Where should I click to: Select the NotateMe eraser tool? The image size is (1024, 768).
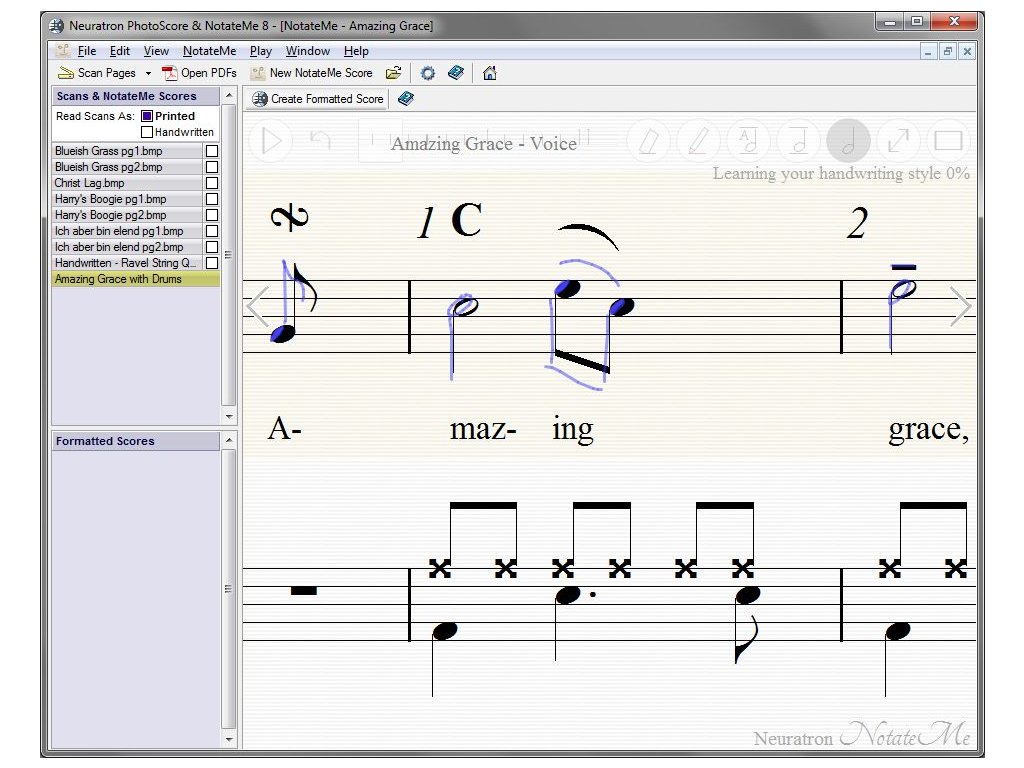(x=648, y=140)
